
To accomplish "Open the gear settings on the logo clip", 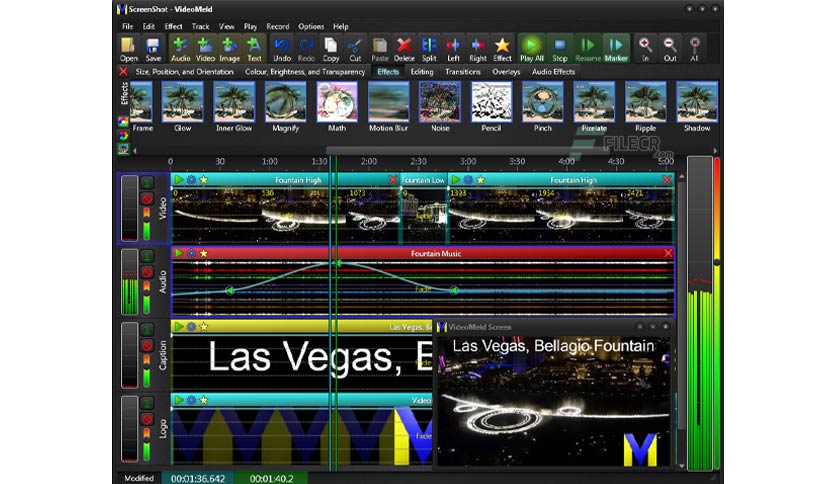I will (x=191, y=400).
